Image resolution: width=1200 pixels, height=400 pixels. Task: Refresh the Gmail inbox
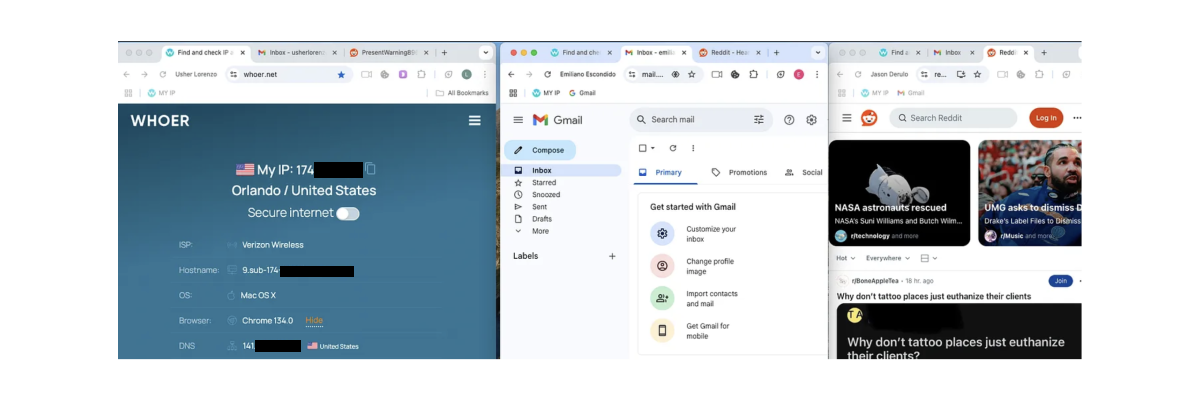[674, 148]
